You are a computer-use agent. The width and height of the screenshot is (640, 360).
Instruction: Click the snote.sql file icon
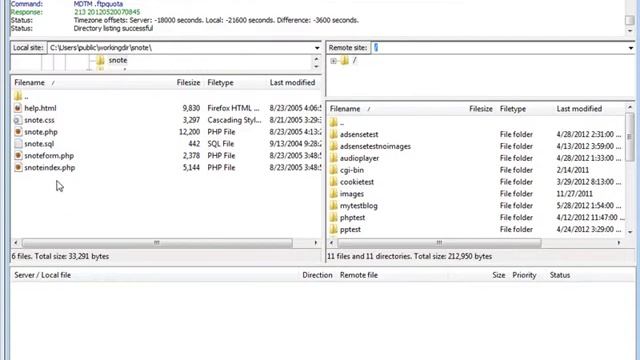click(x=18, y=144)
